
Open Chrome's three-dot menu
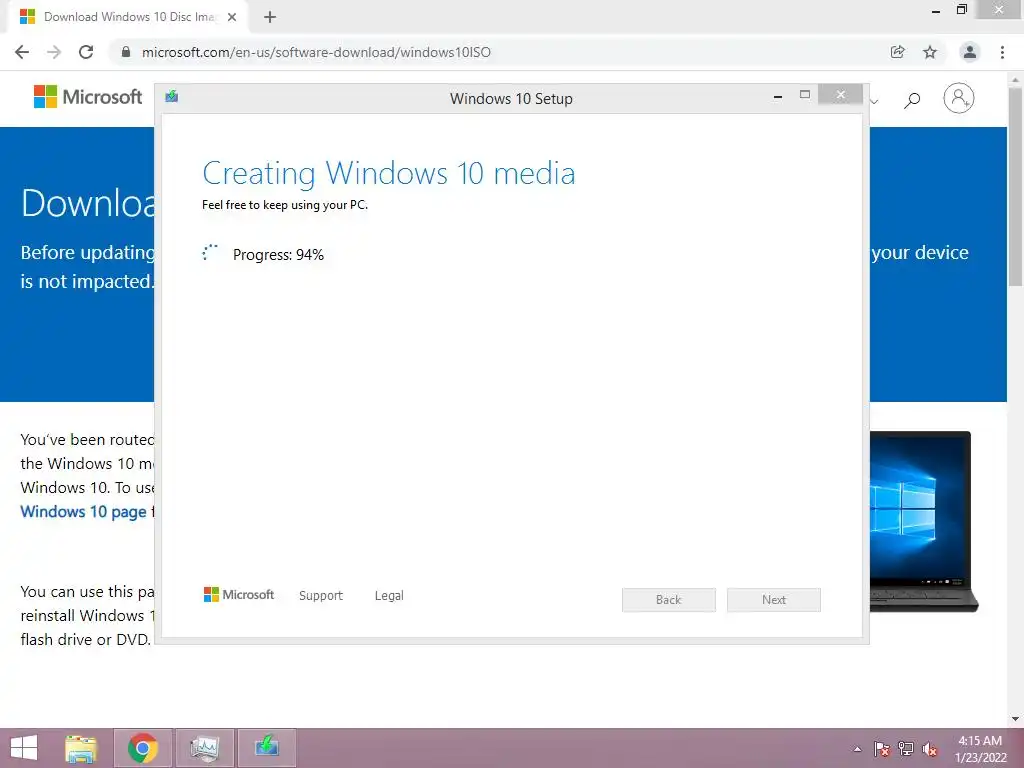click(1002, 52)
